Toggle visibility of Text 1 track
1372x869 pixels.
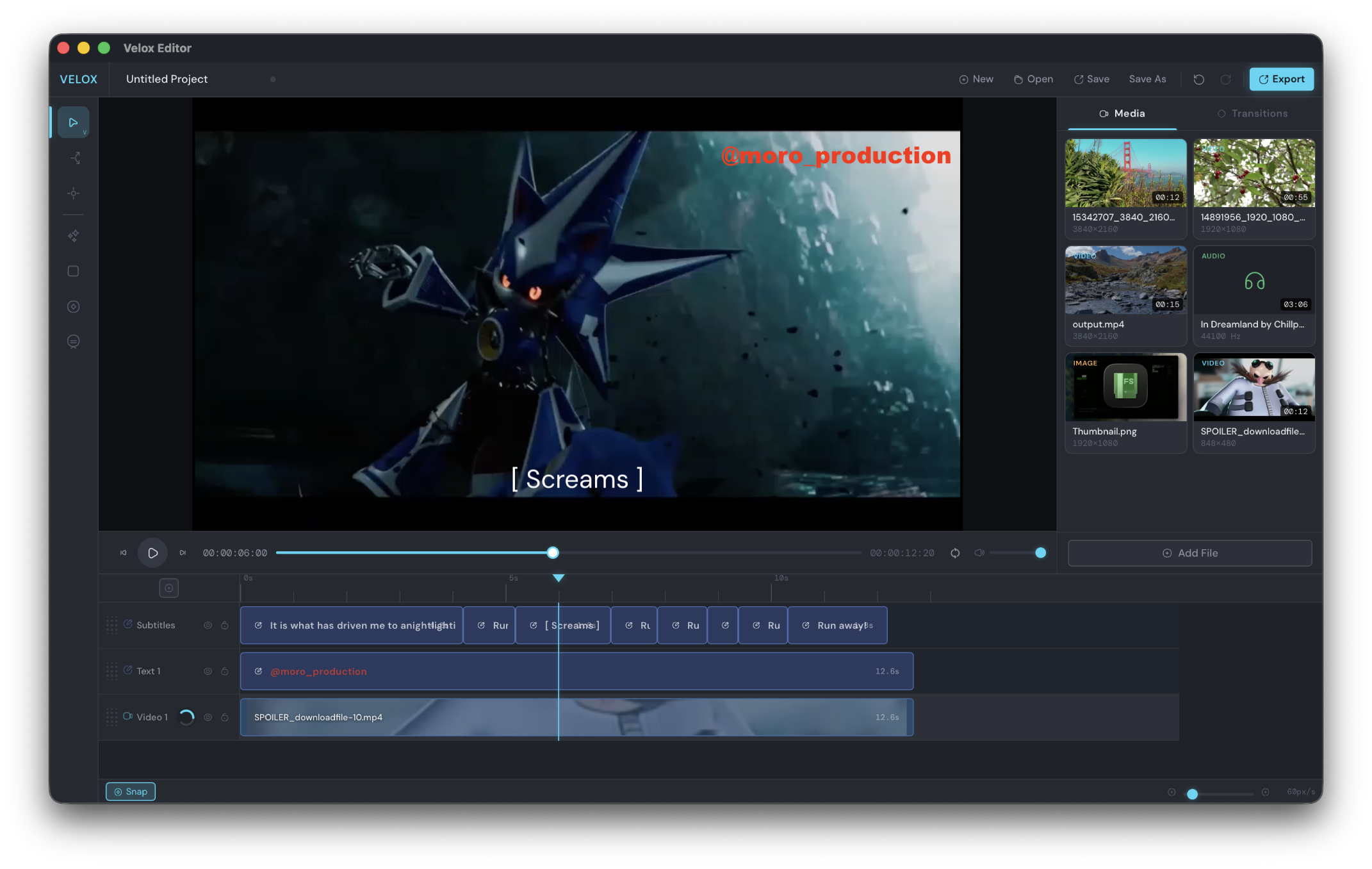click(208, 672)
